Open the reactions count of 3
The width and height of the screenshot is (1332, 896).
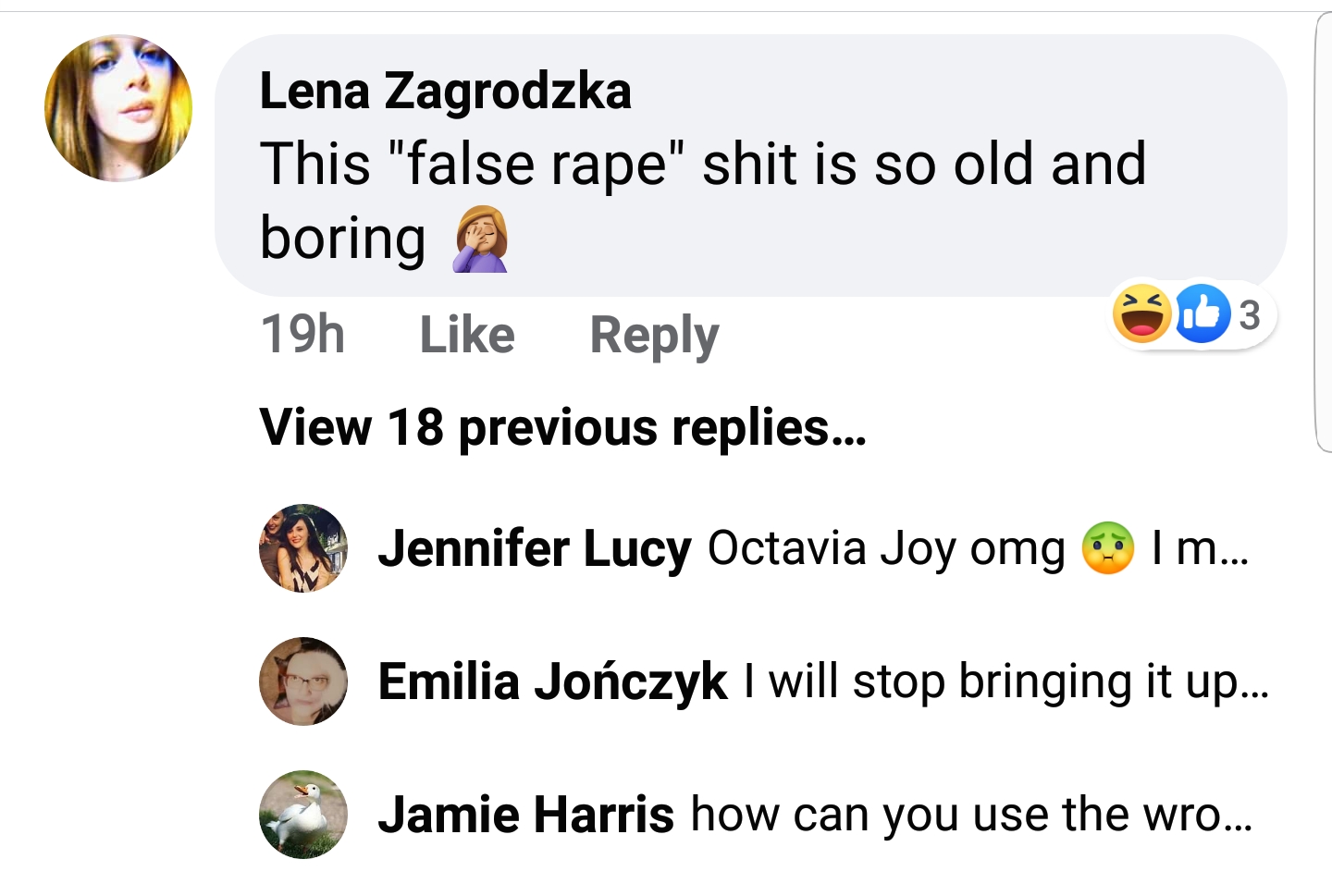(x=1250, y=315)
